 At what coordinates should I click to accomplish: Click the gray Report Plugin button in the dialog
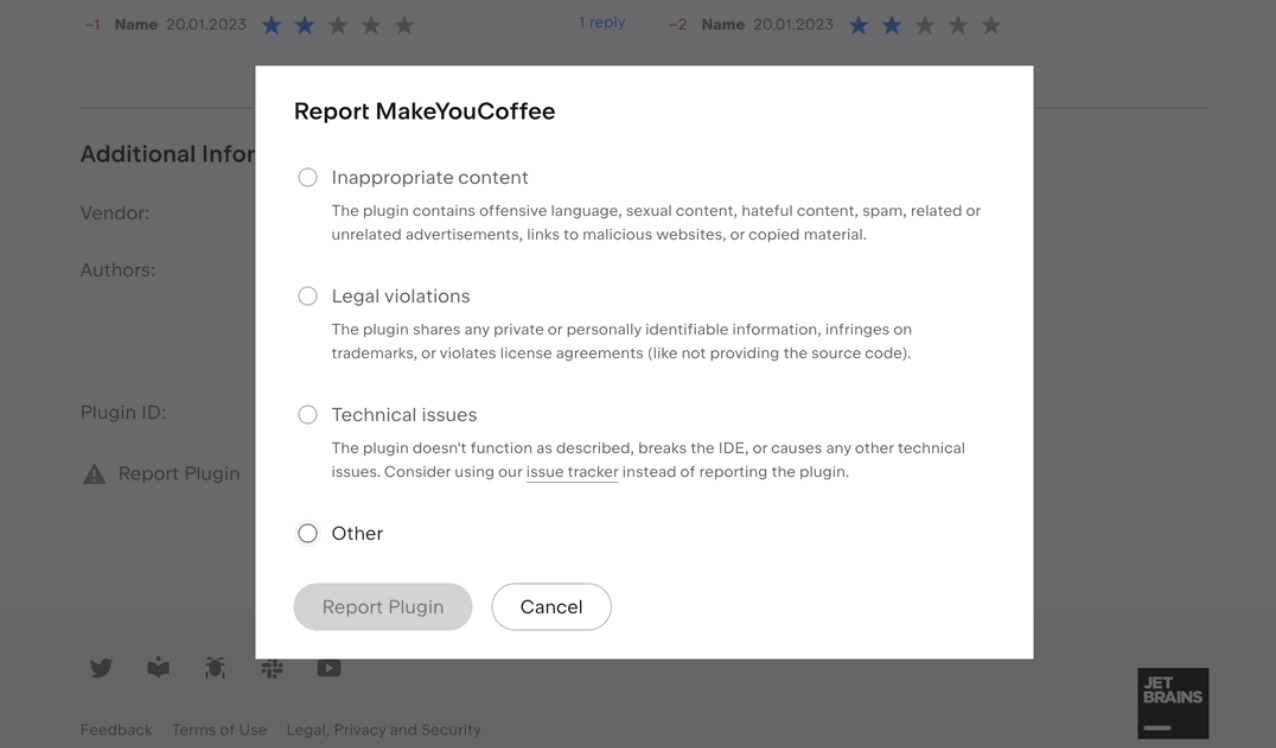[383, 607]
